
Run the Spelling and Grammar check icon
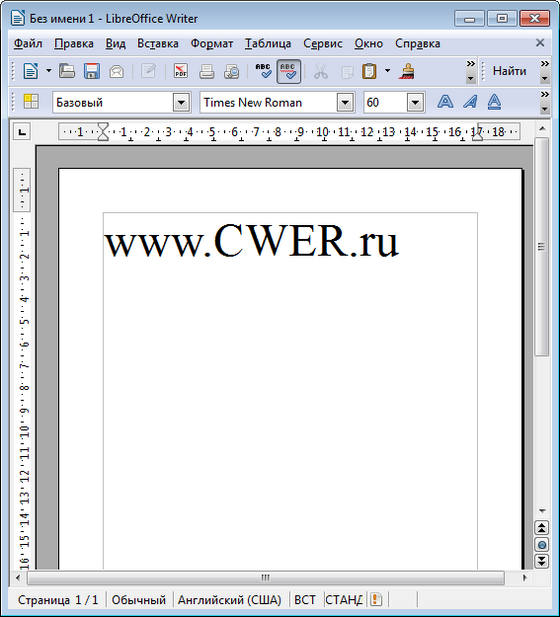264,71
